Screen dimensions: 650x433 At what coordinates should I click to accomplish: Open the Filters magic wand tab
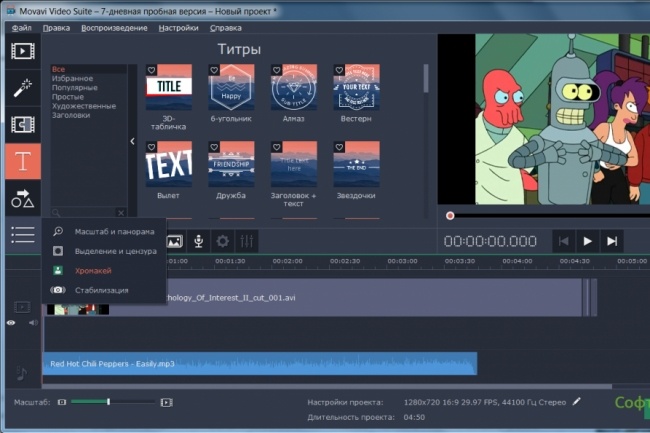(23, 88)
